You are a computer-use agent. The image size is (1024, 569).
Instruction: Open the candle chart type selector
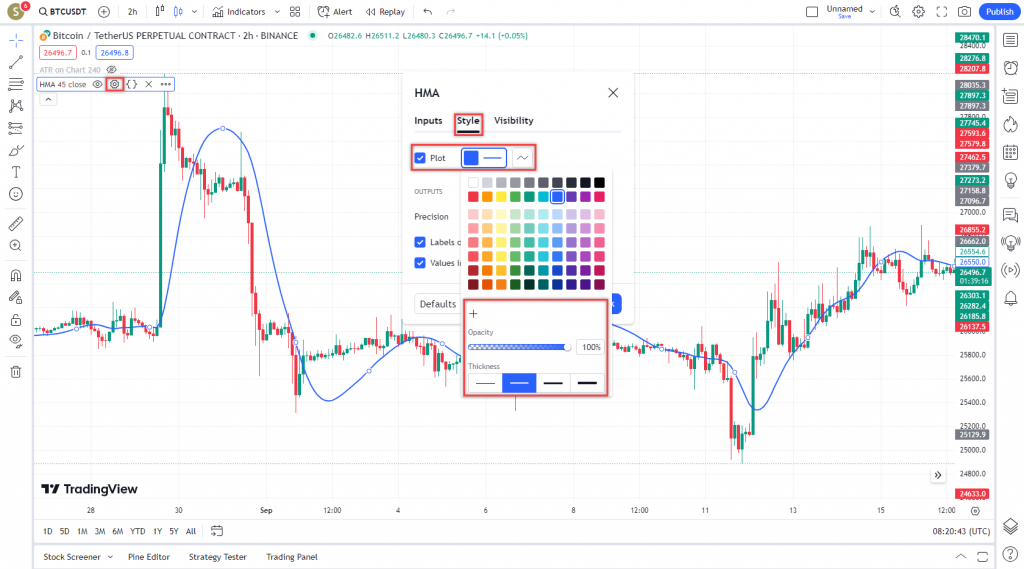tap(178, 12)
